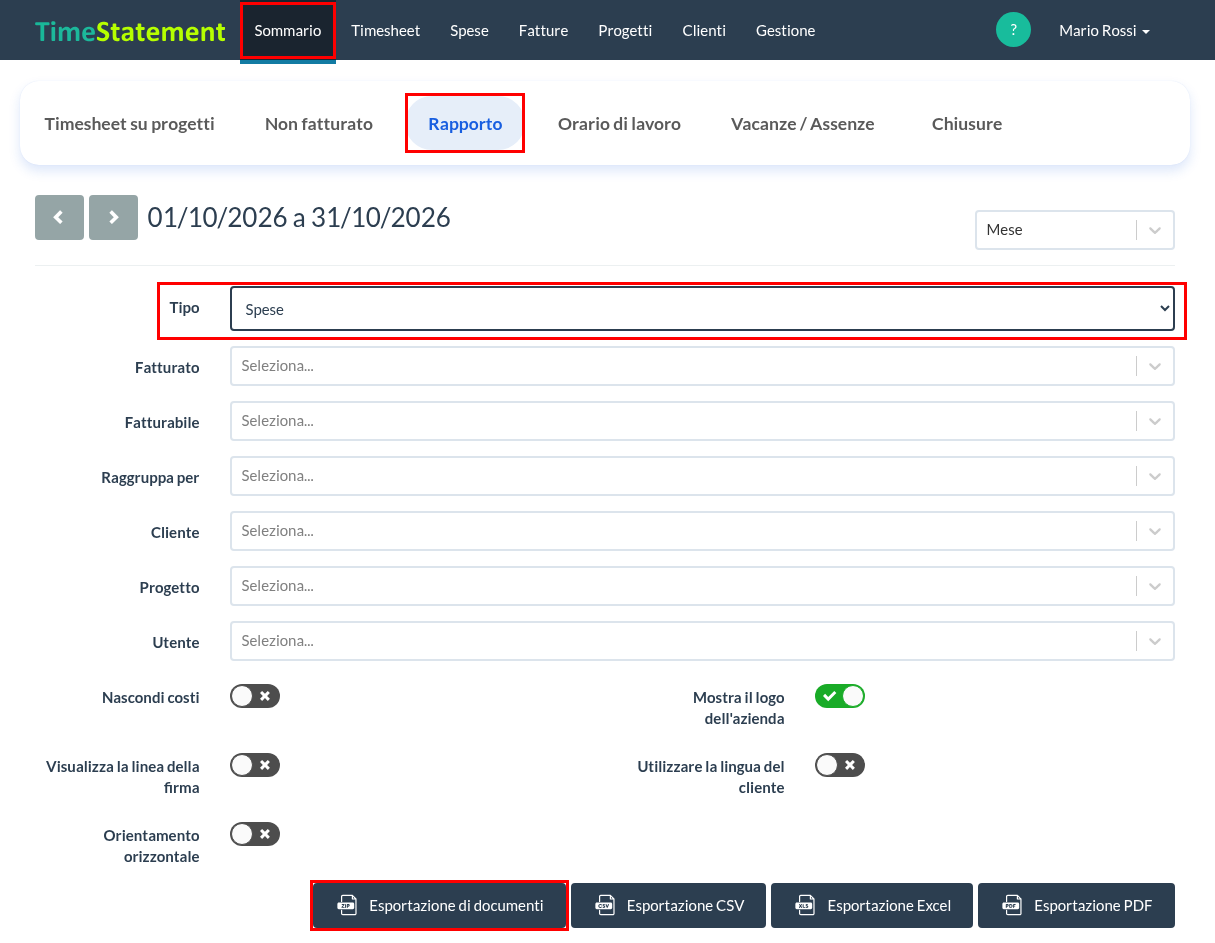
Task: Go to the previous month with left arrow
Action: [59, 217]
